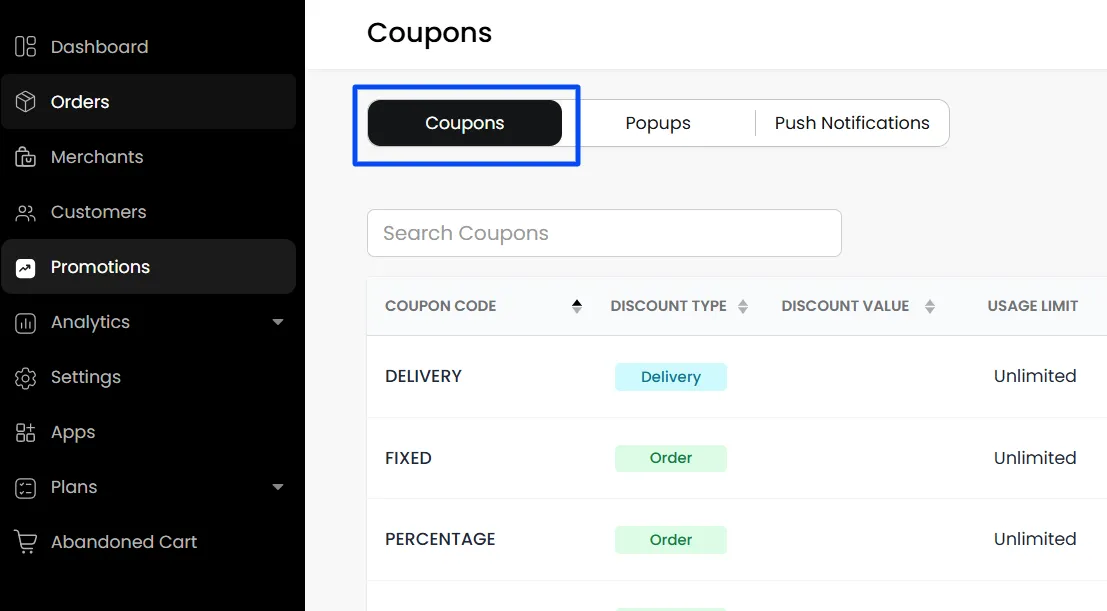The height and width of the screenshot is (611, 1107).
Task: Select the Customers people icon
Action: tap(25, 212)
